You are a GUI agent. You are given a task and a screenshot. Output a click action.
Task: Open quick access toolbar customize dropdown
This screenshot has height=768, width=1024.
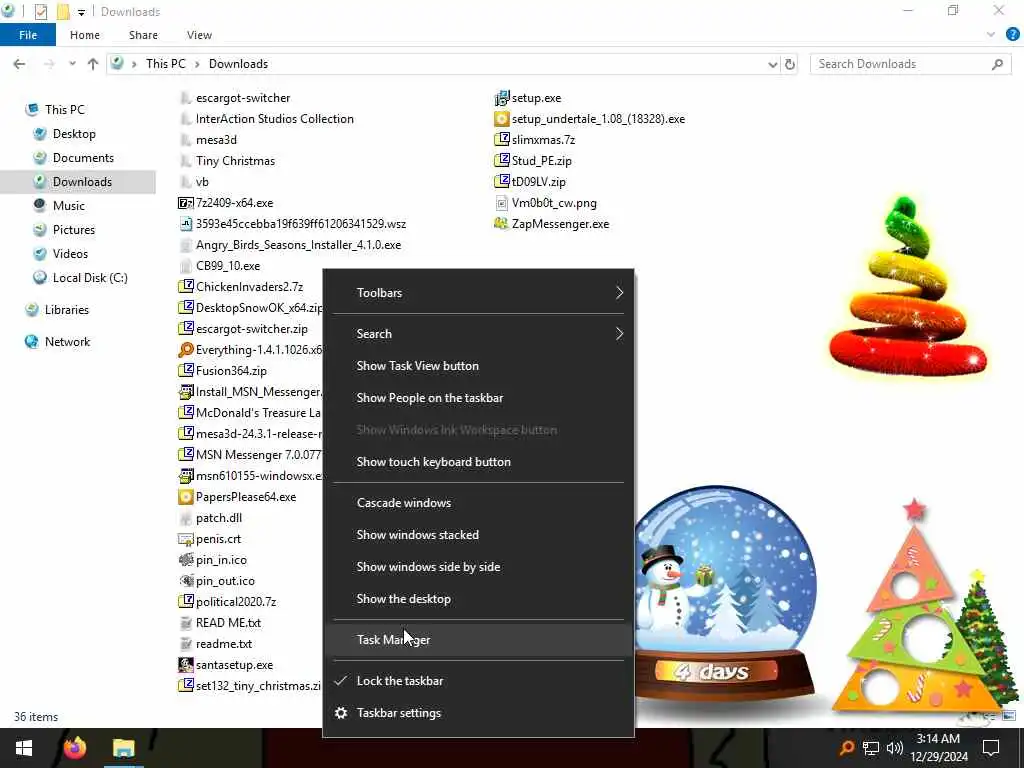(x=81, y=12)
